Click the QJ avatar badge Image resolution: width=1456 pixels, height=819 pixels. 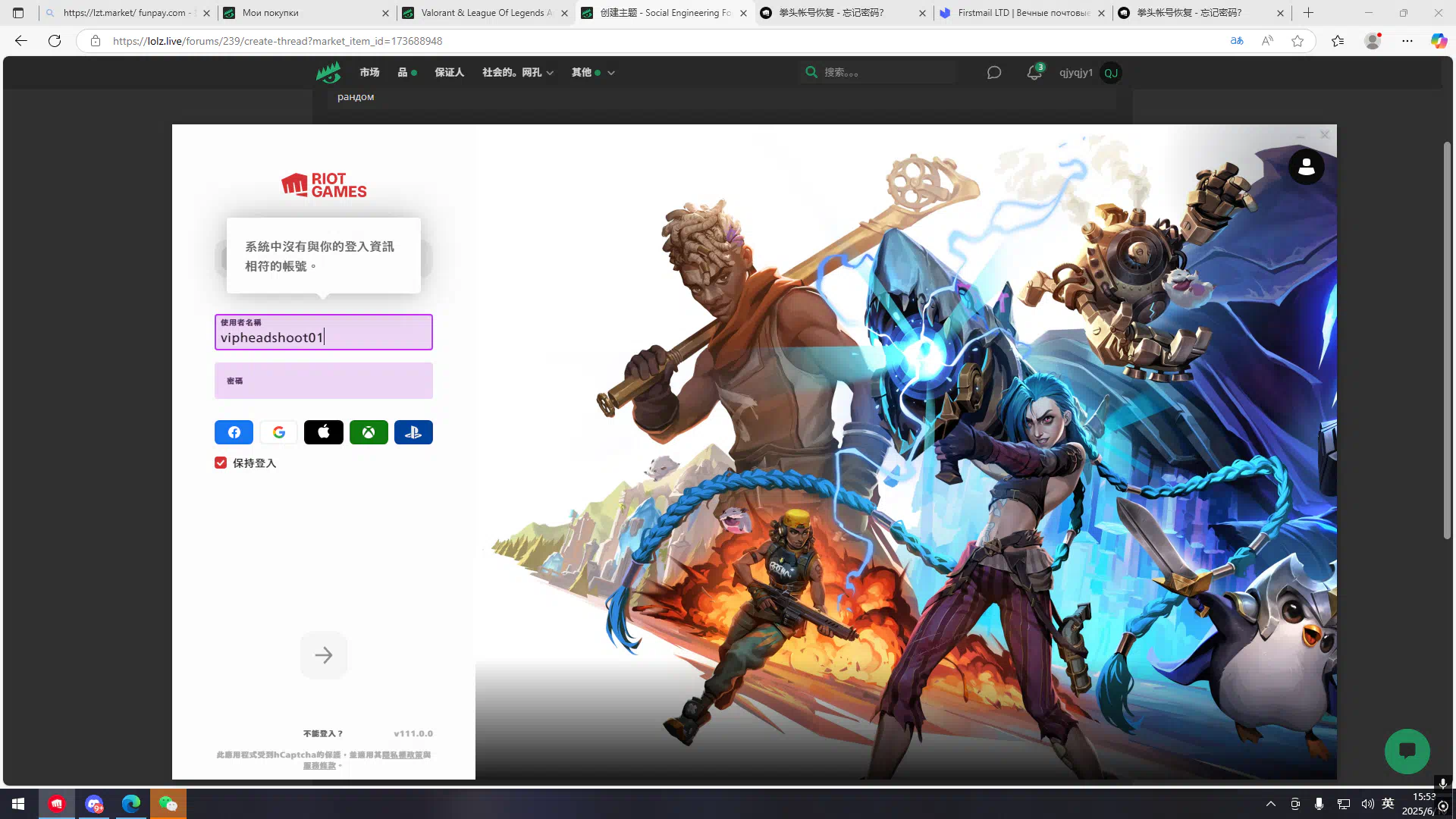pos(1111,73)
